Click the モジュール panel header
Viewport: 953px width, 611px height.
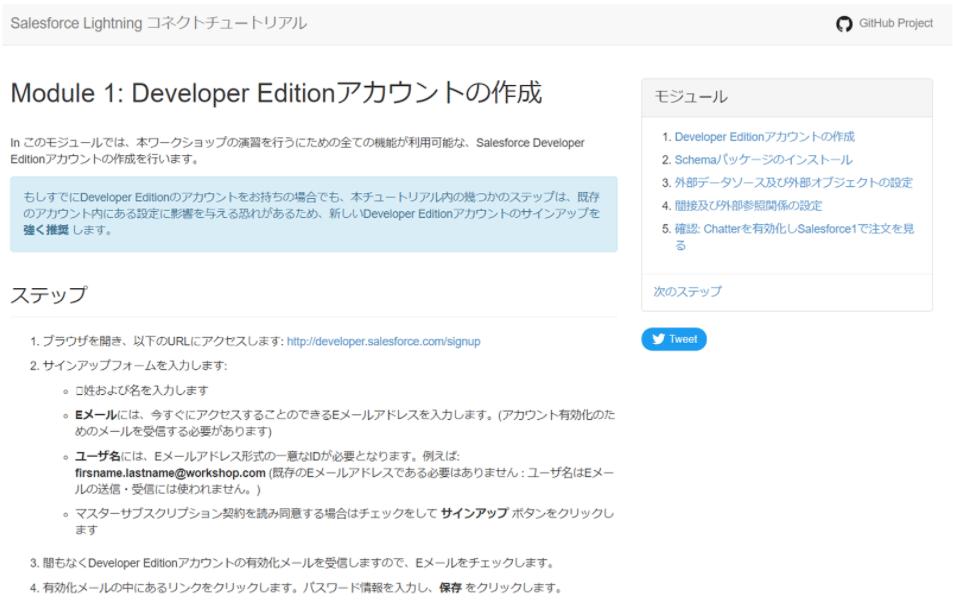(786, 97)
